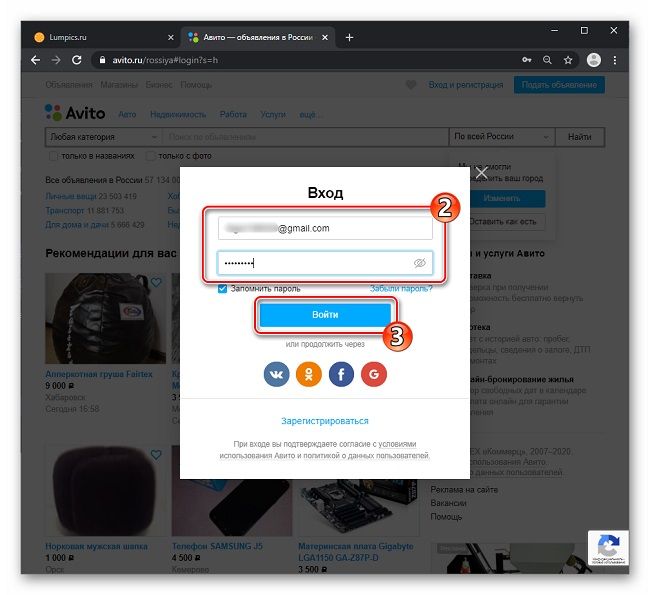Close the Lumpics.ru tab
Viewport: 650px width, 595px height.
tap(170, 37)
